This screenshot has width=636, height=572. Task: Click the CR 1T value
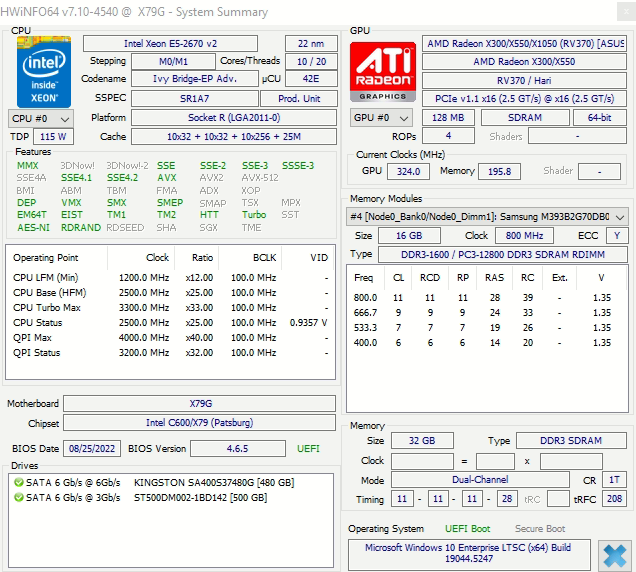(615, 480)
